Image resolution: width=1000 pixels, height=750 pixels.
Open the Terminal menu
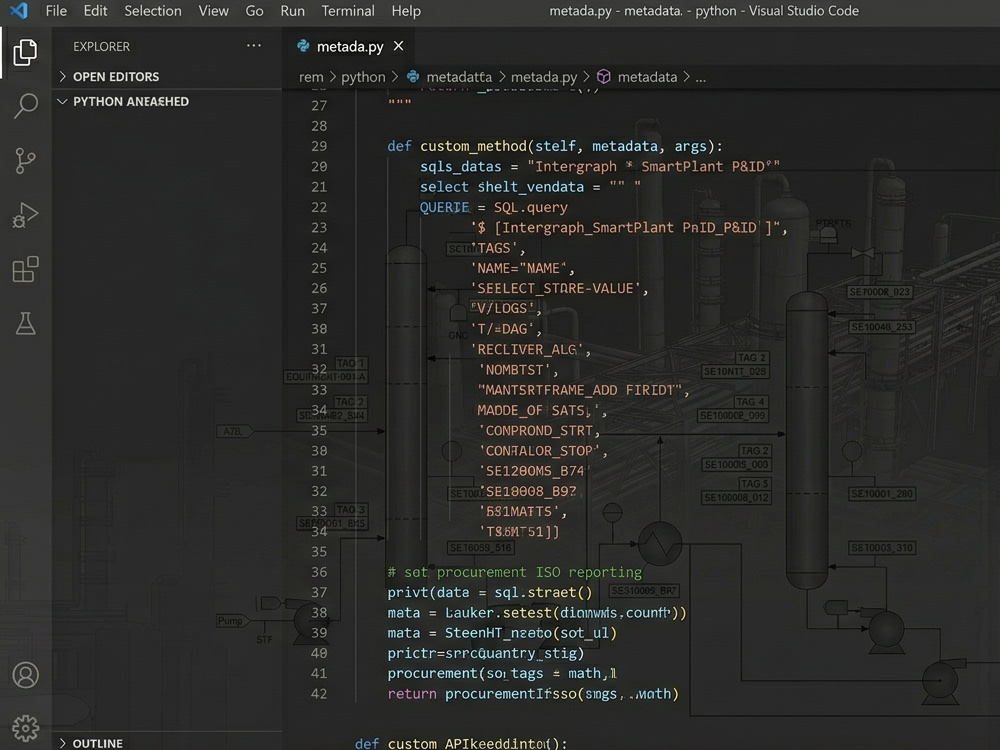[x=348, y=11]
